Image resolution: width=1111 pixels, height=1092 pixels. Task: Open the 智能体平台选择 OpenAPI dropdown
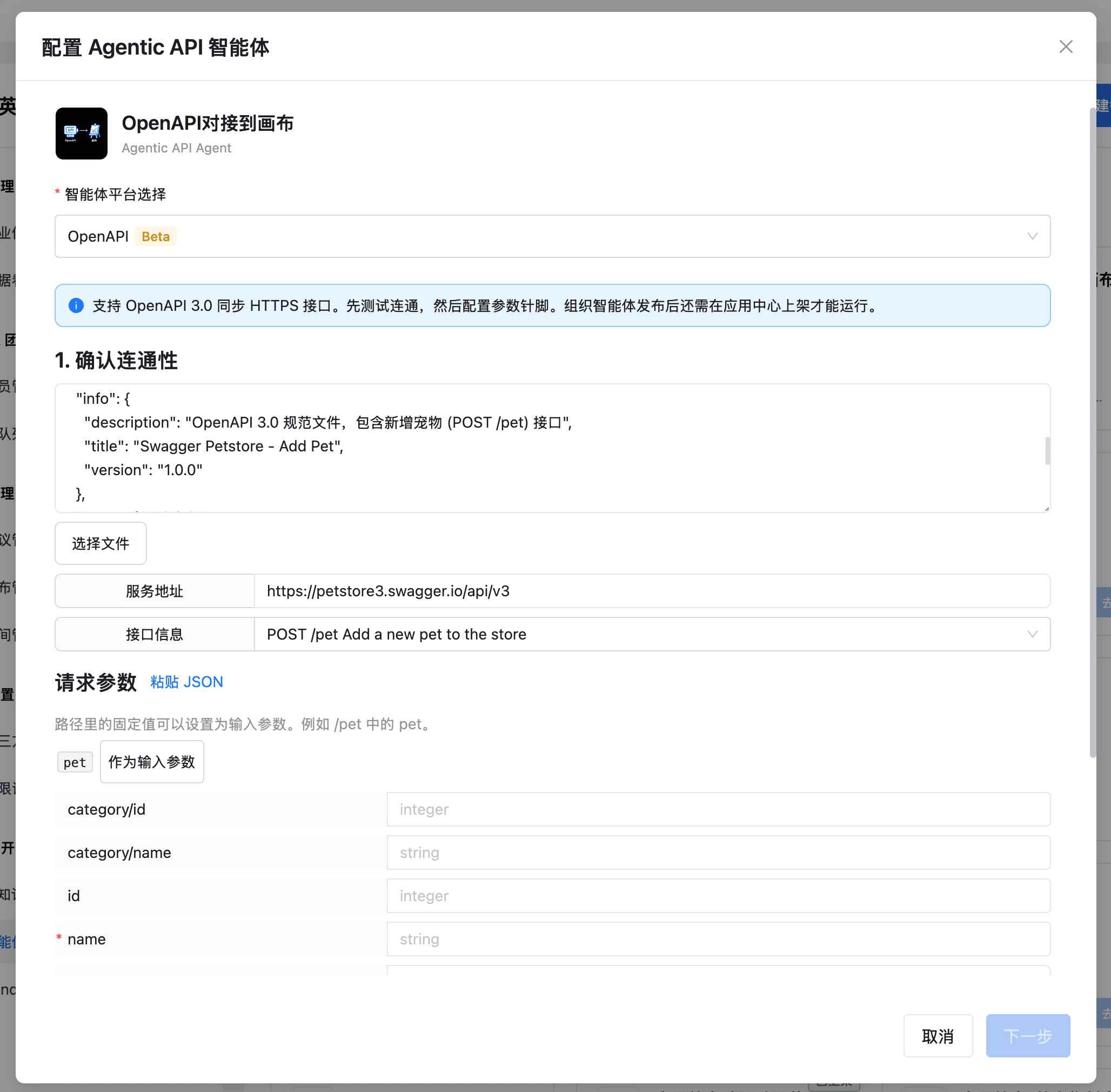pyautogui.click(x=553, y=236)
